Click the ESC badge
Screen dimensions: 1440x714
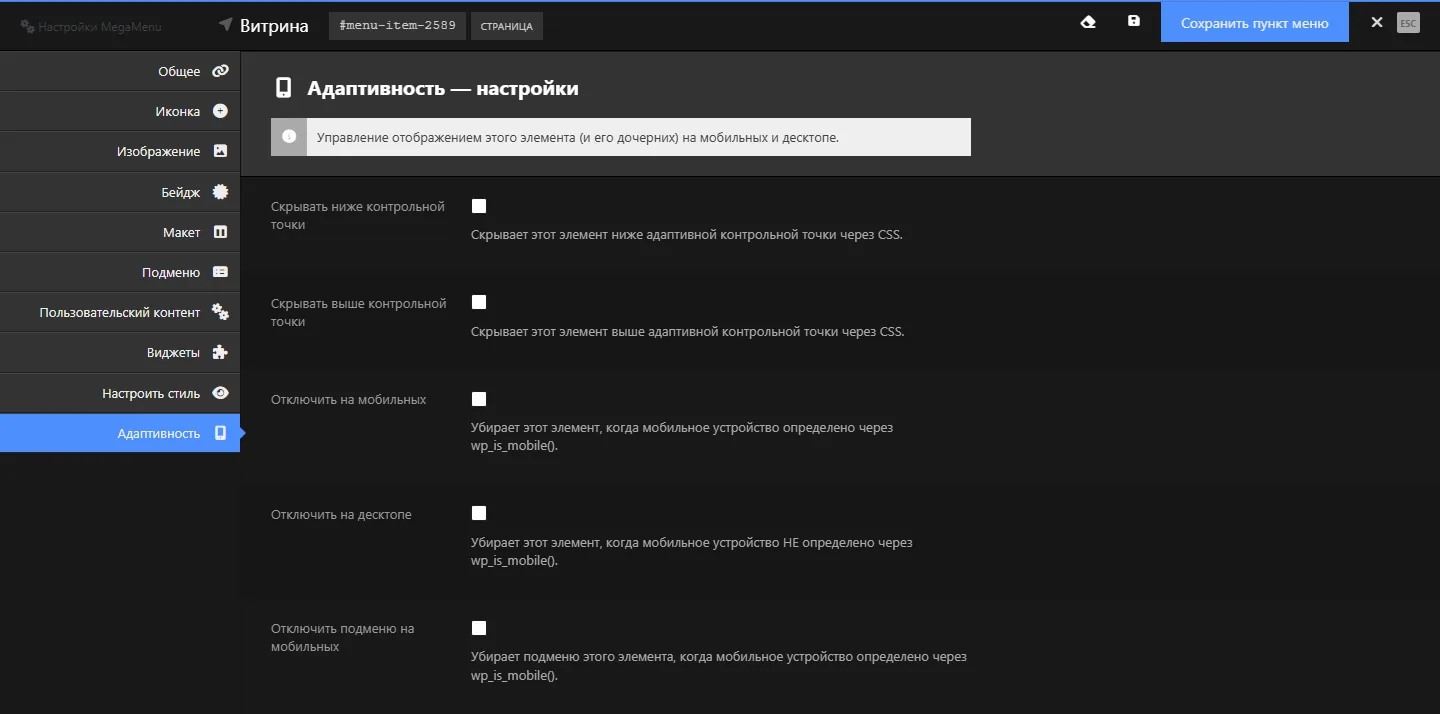[1408, 22]
